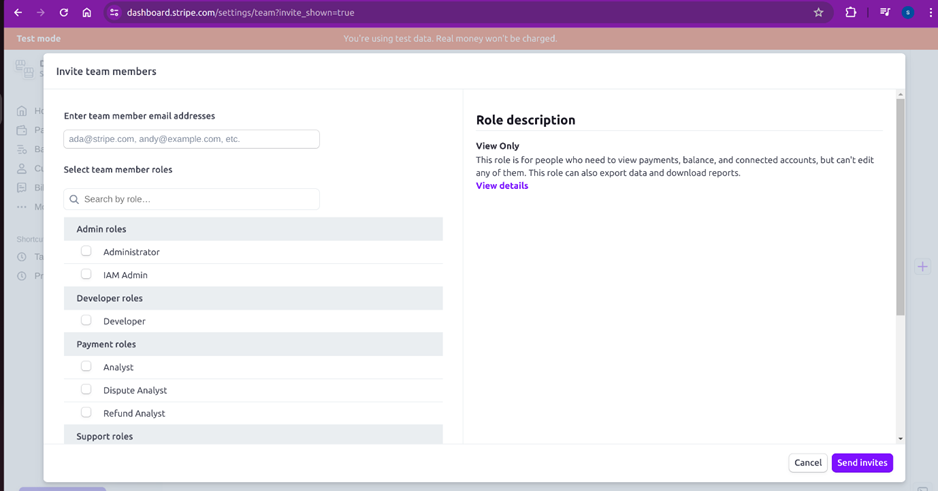
Task: Select the Dispute Analyst checkbox
Action: pos(86,390)
